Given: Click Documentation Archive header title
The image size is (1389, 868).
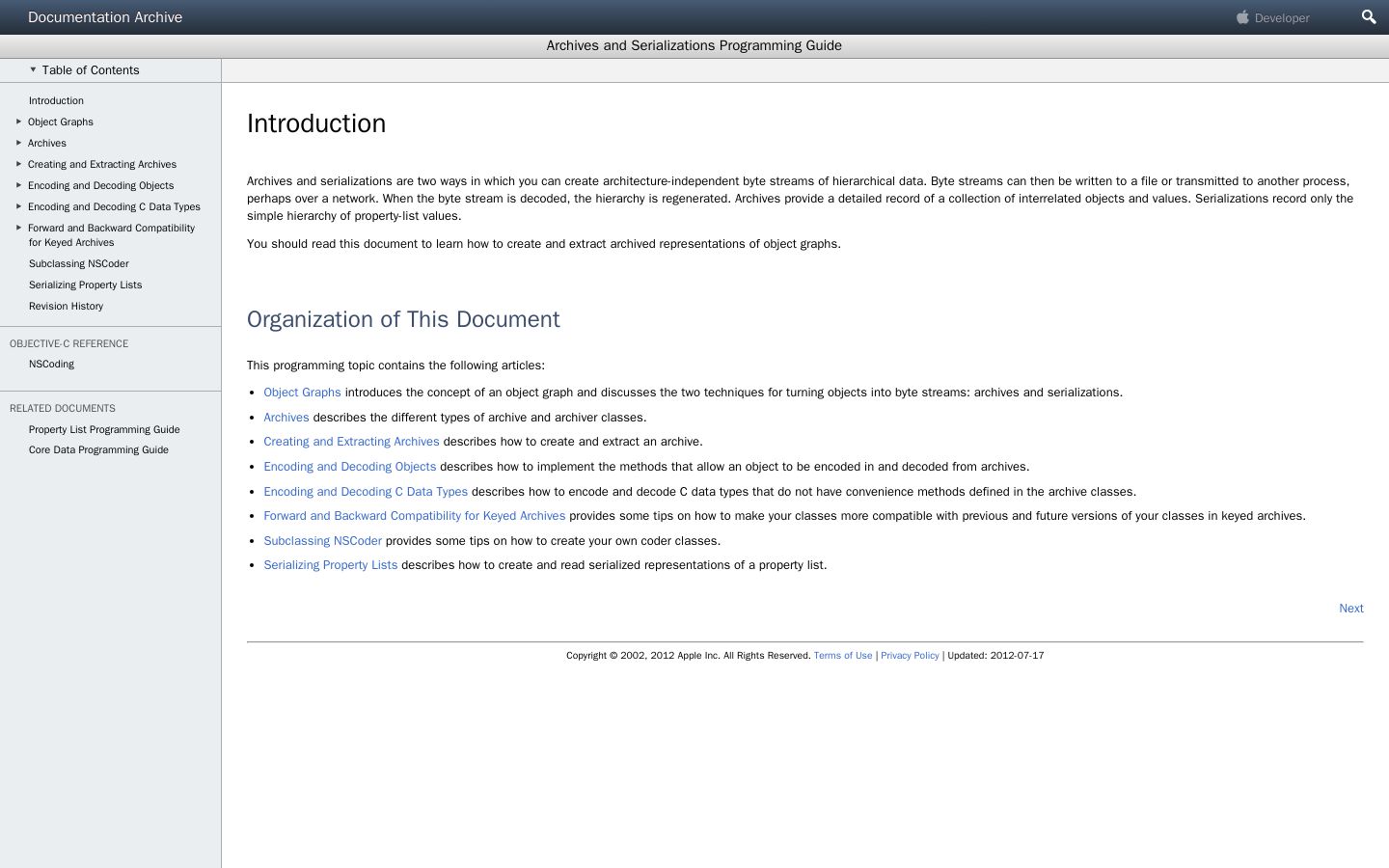Looking at the screenshot, I should [x=105, y=17].
